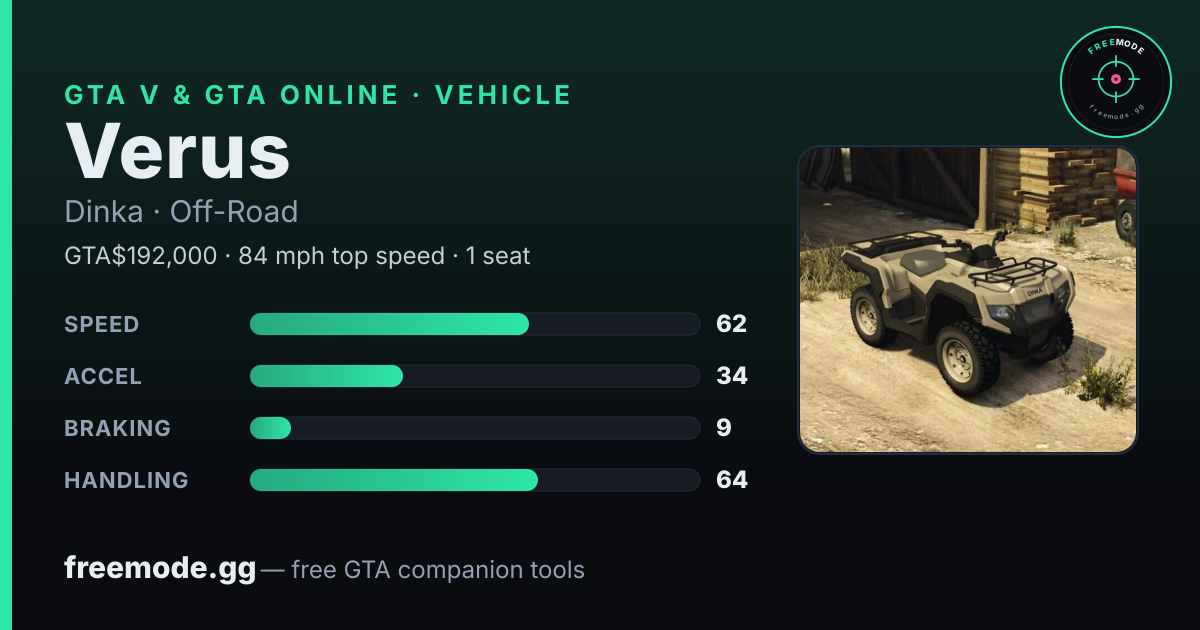Click the free GTA companion tools tagline

[x=438, y=570]
